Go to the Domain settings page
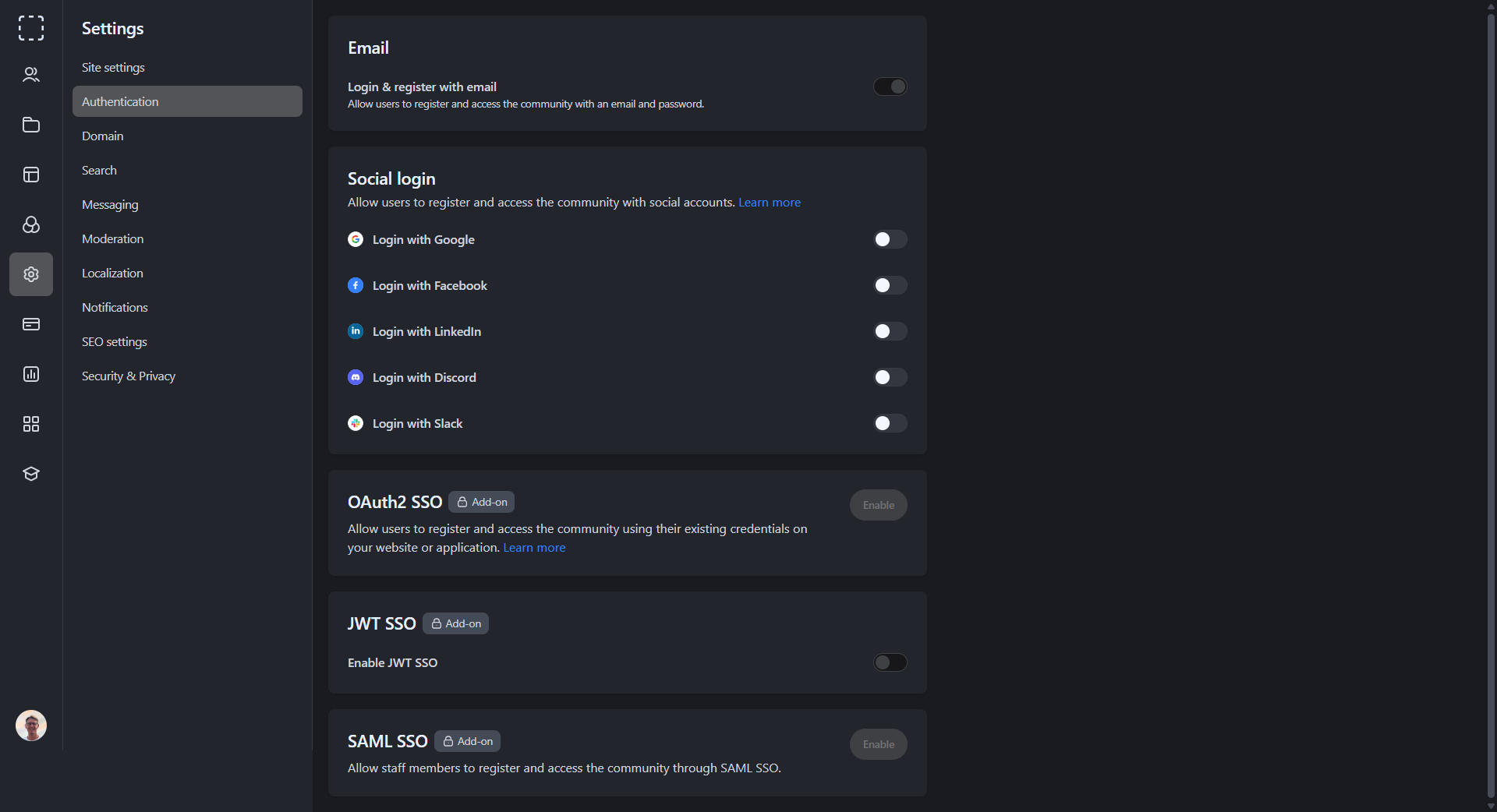This screenshot has width=1497, height=812. click(103, 136)
